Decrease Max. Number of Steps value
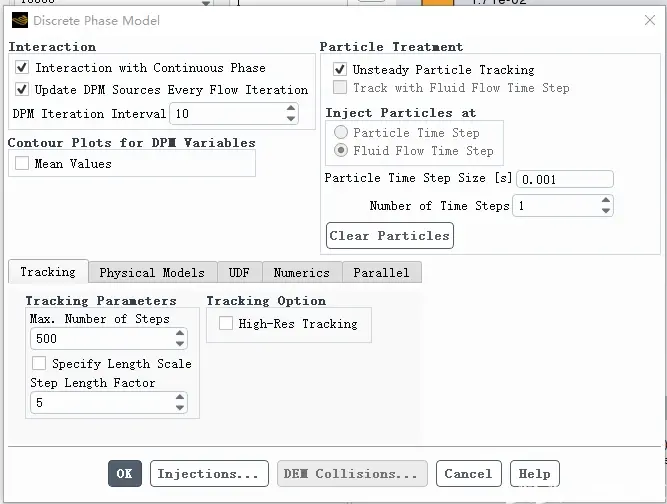 [x=180, y=344]
